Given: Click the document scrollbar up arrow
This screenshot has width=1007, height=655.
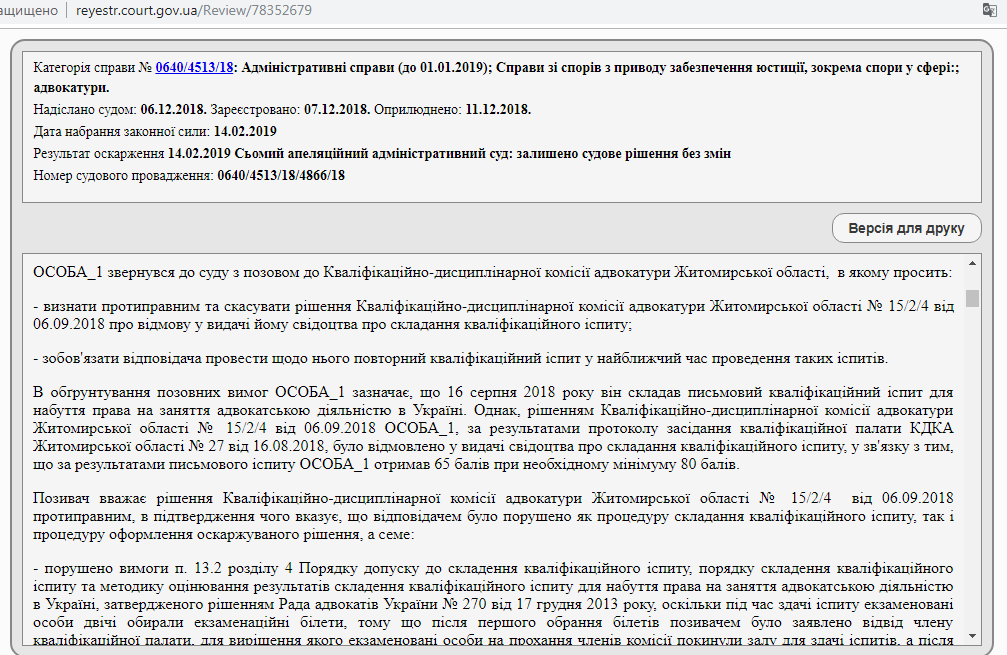Looking at the screenshot, I should pyautogui.click(x=972, y=263).
